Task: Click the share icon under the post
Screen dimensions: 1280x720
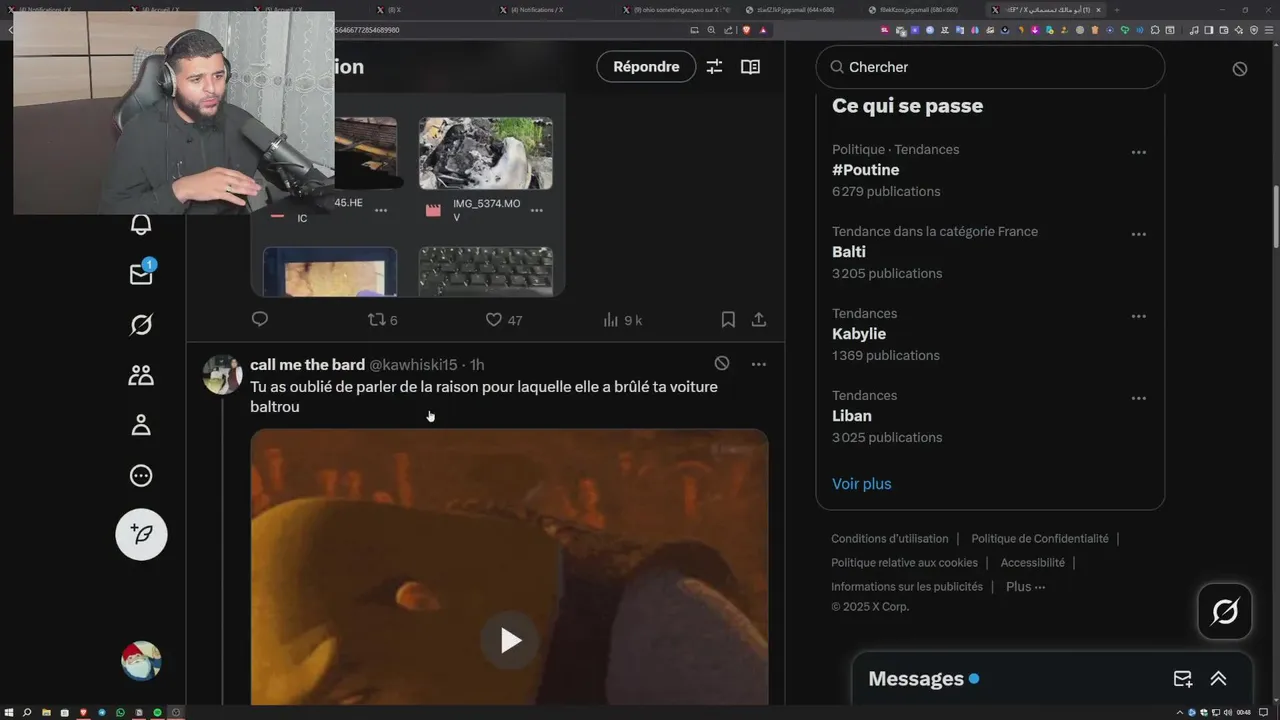Action: 759,320
